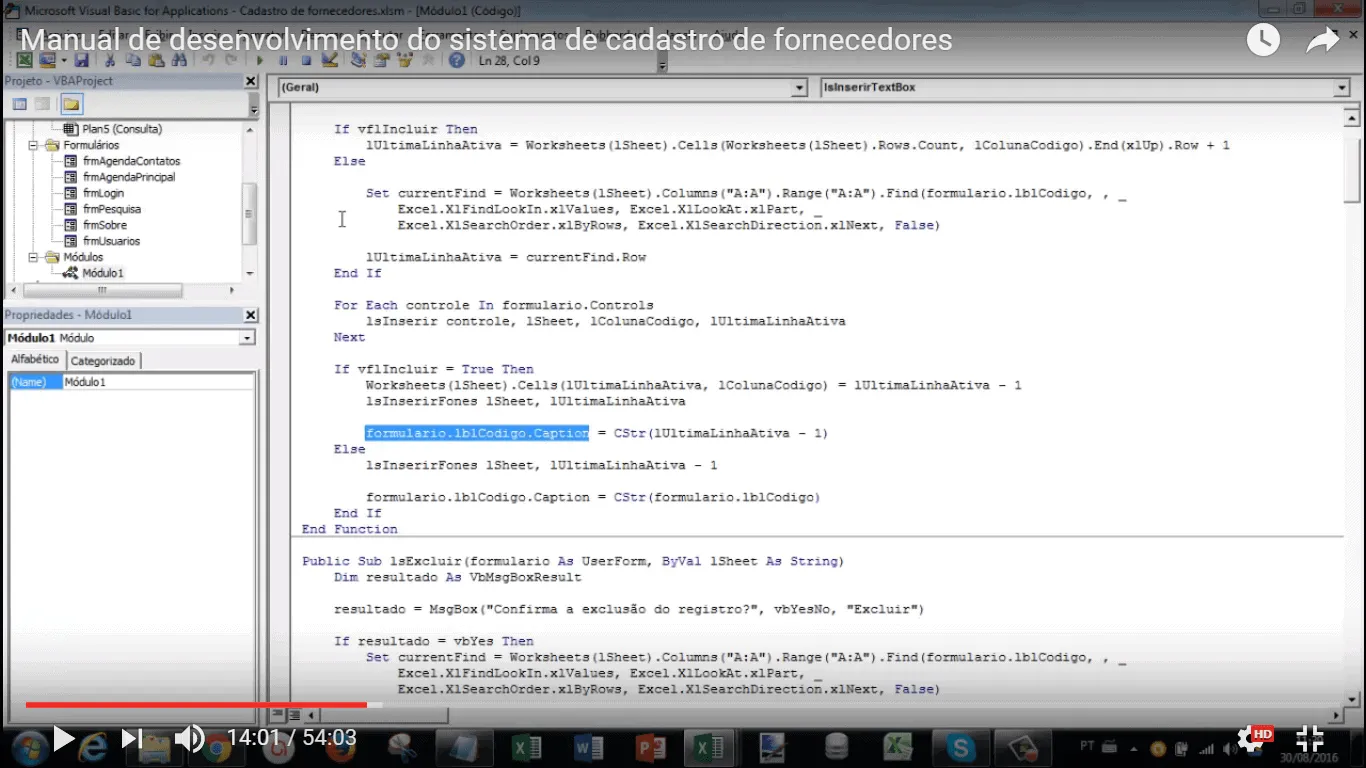Open the Insert UserForm dropdown arrow
Viewport: 1366px width, 768px height.
point(64,61)
